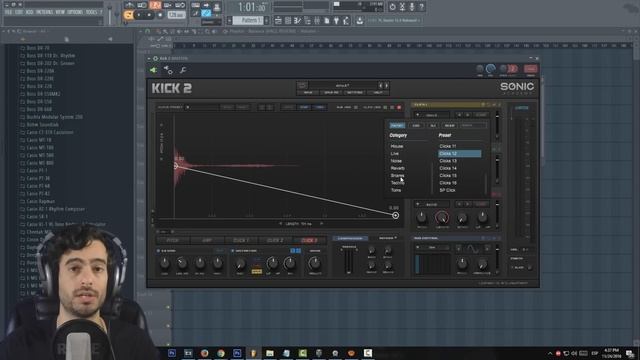Switch to the FACTORY tab in preset browser
Viewport: 640px width, 360px height.
coord(397,126)
